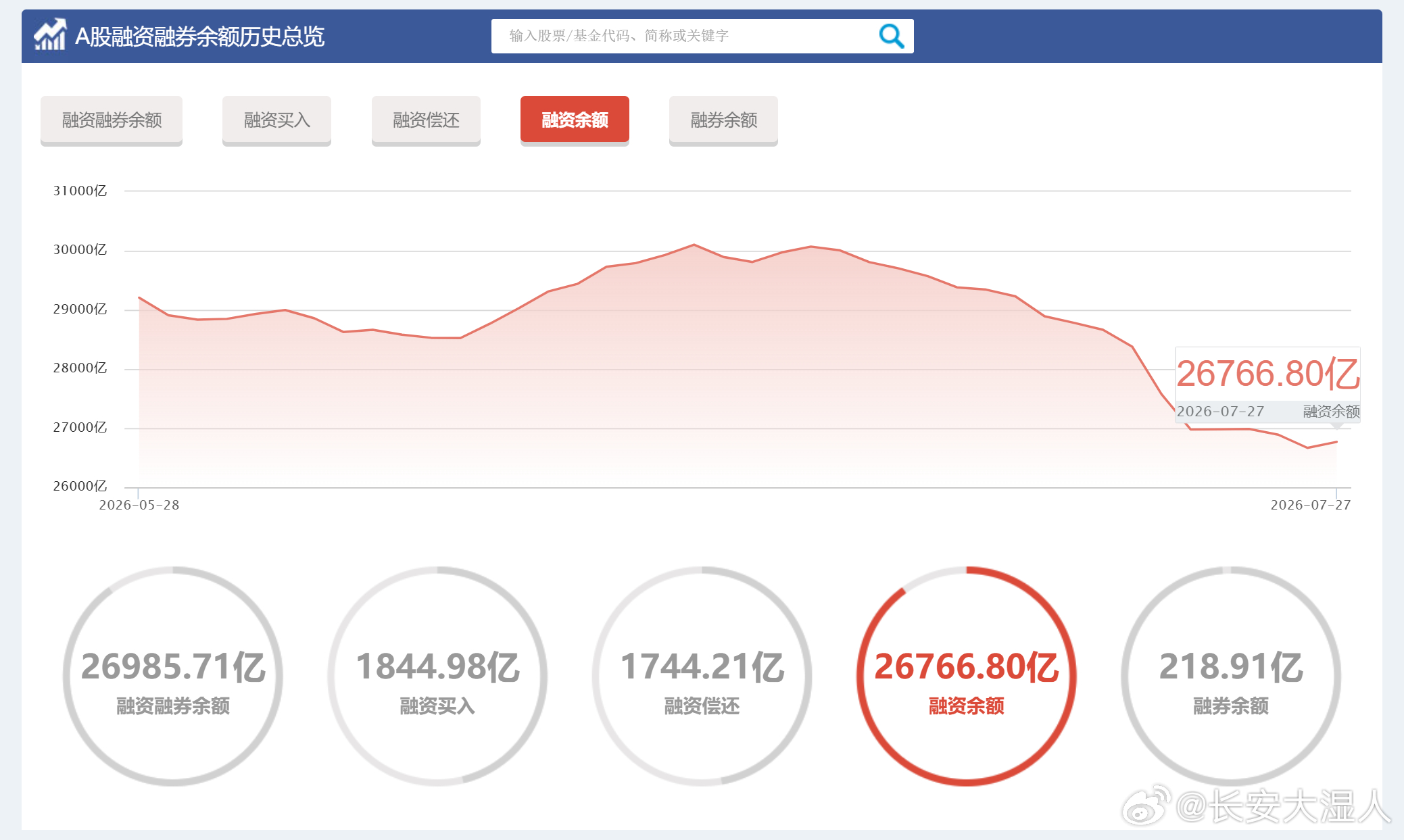Click the 31000亿 y-axis label
This screenshot has width=1404, height=840.
click(x=80, y=191)
